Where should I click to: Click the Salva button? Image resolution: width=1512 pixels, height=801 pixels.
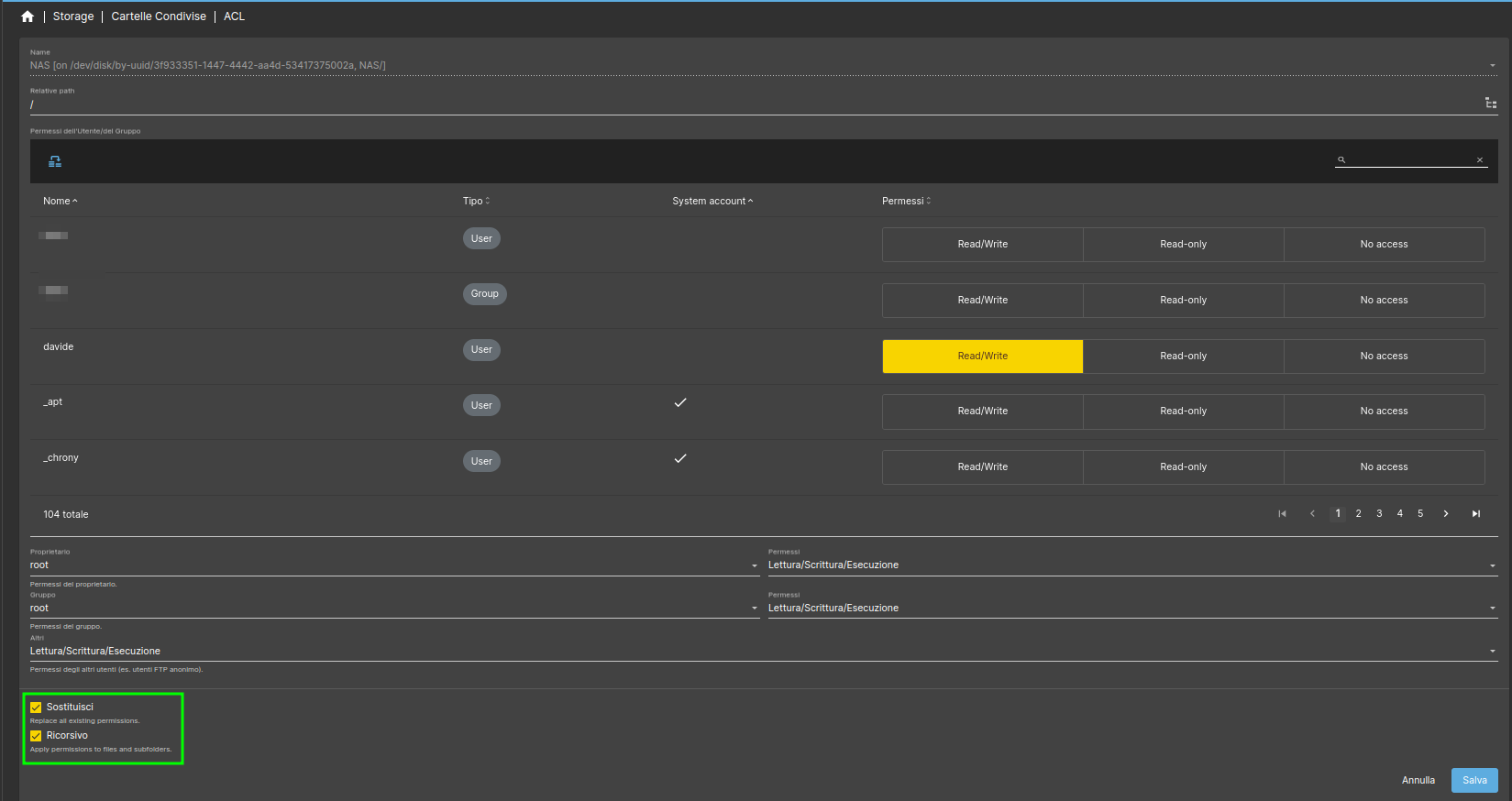pyautogui.click(x=1474, y=781)
